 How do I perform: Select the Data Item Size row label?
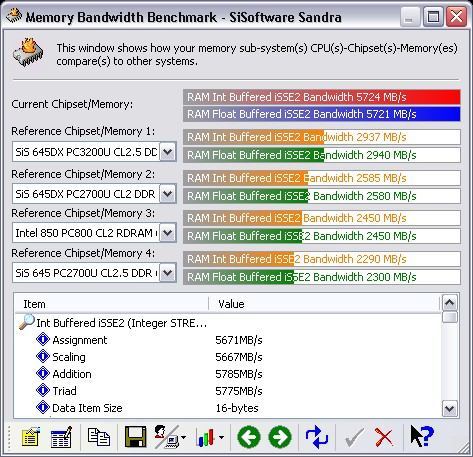[87, 408]
